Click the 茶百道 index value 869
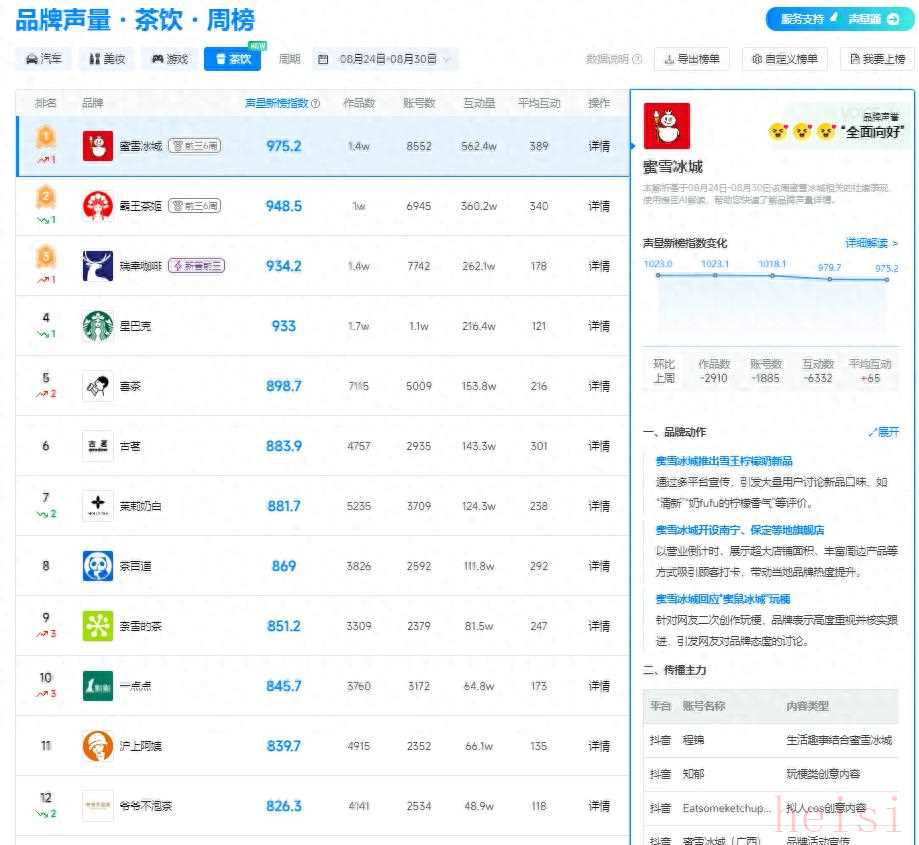Viewport: 919px width, 845px height. (284, 566)
